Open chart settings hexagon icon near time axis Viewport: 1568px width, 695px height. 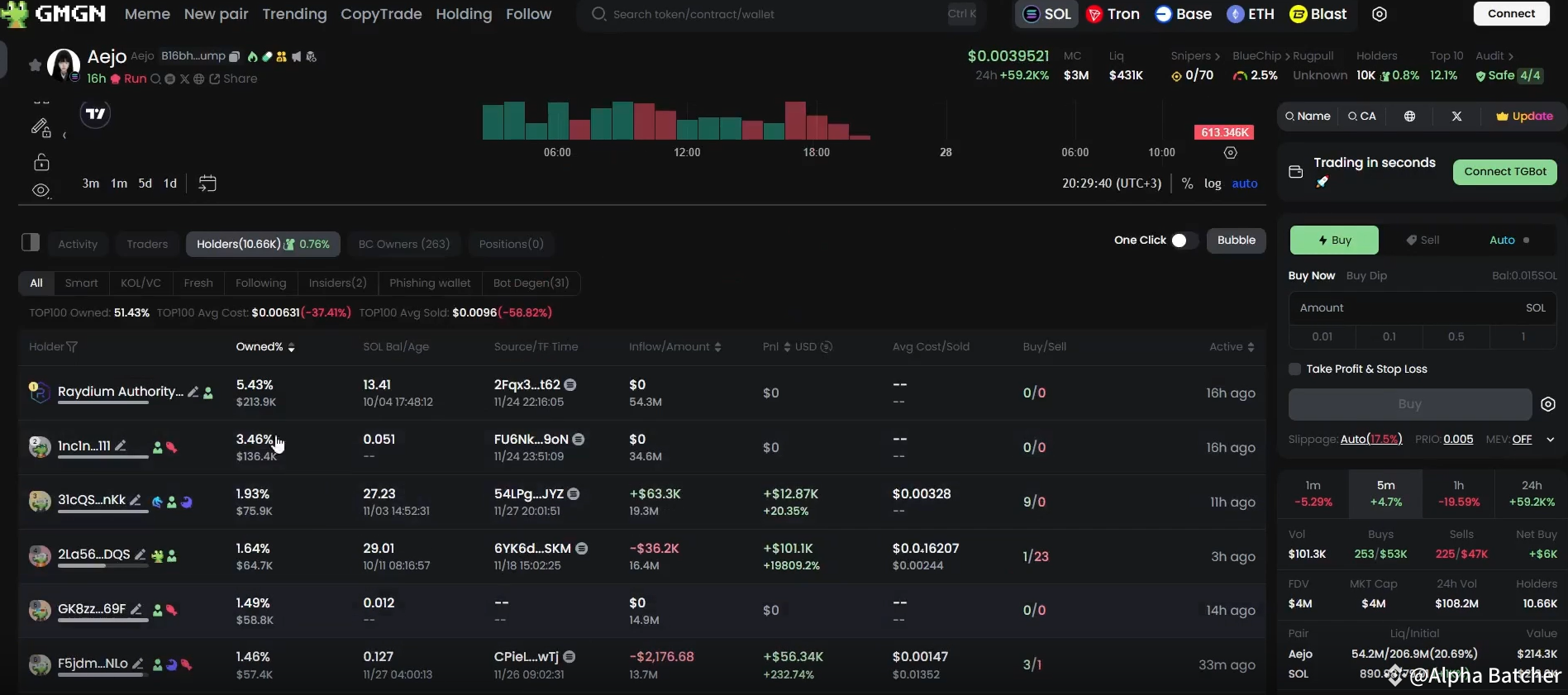(x=1230, y=153)
